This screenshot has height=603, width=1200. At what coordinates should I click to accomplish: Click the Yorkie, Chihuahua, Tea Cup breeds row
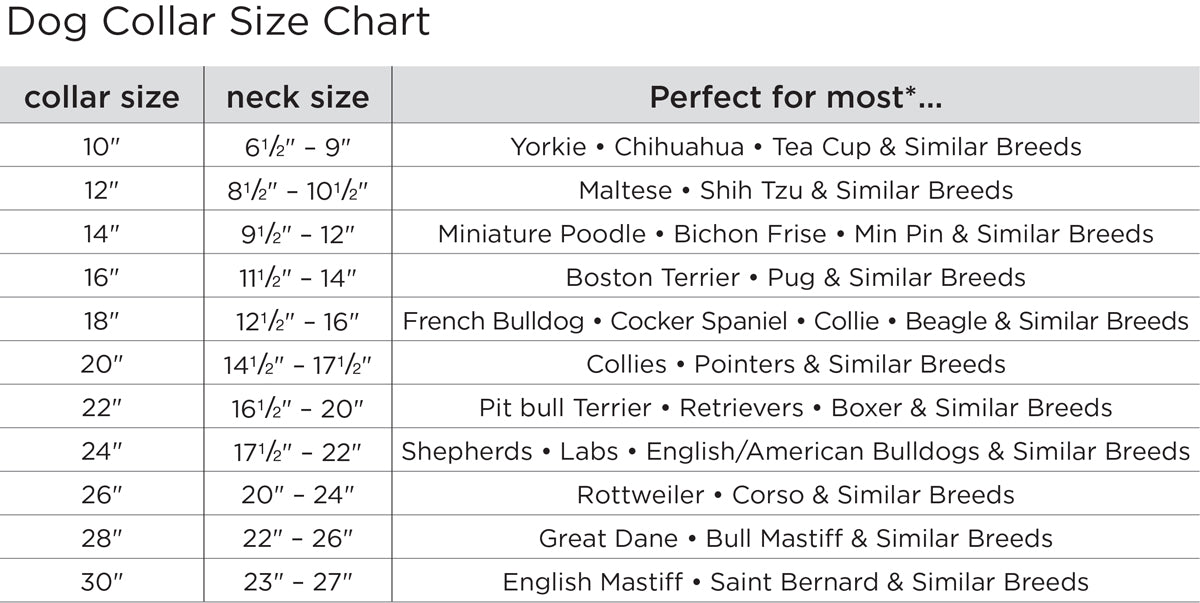[x=796, y=147]
